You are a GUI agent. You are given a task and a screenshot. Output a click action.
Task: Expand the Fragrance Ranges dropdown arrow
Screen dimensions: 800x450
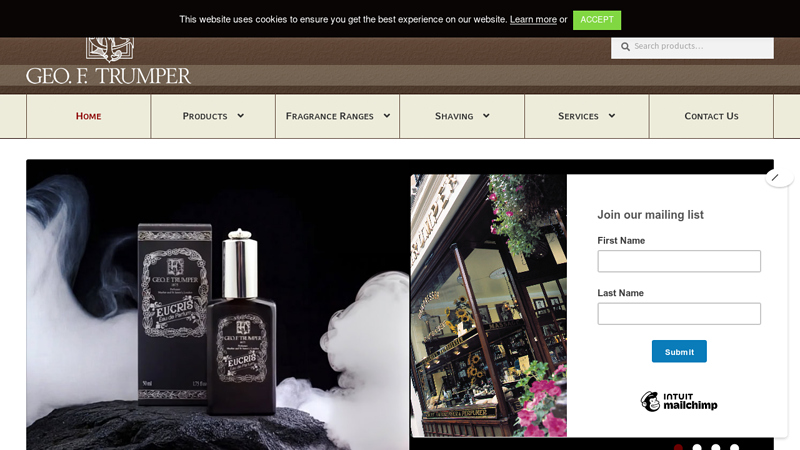coord(387,116)
